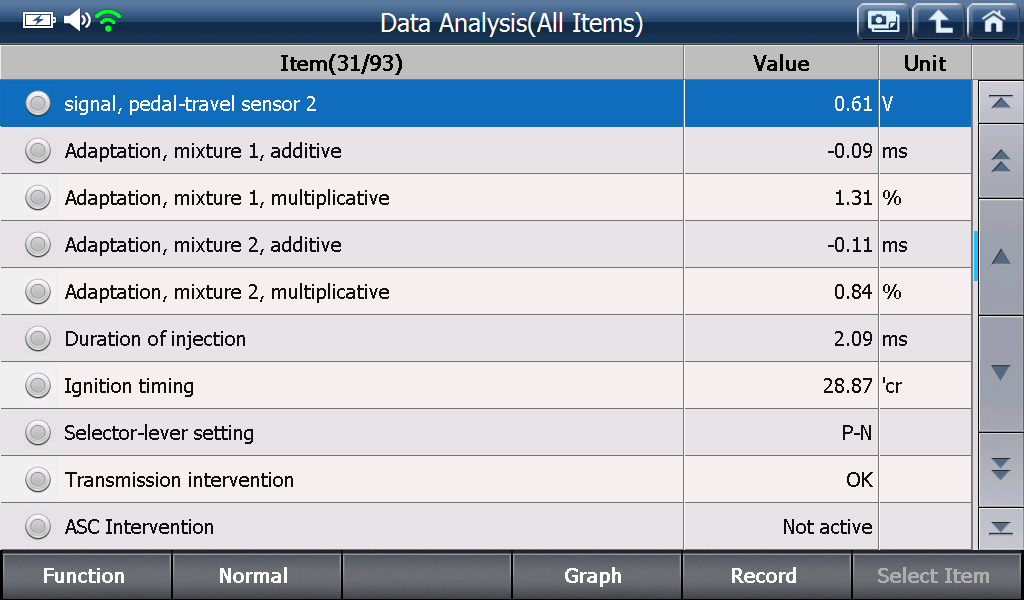Click the Value column header
Image resolution: width=1024 pixels, height=600 pixels.
[781, 63]
